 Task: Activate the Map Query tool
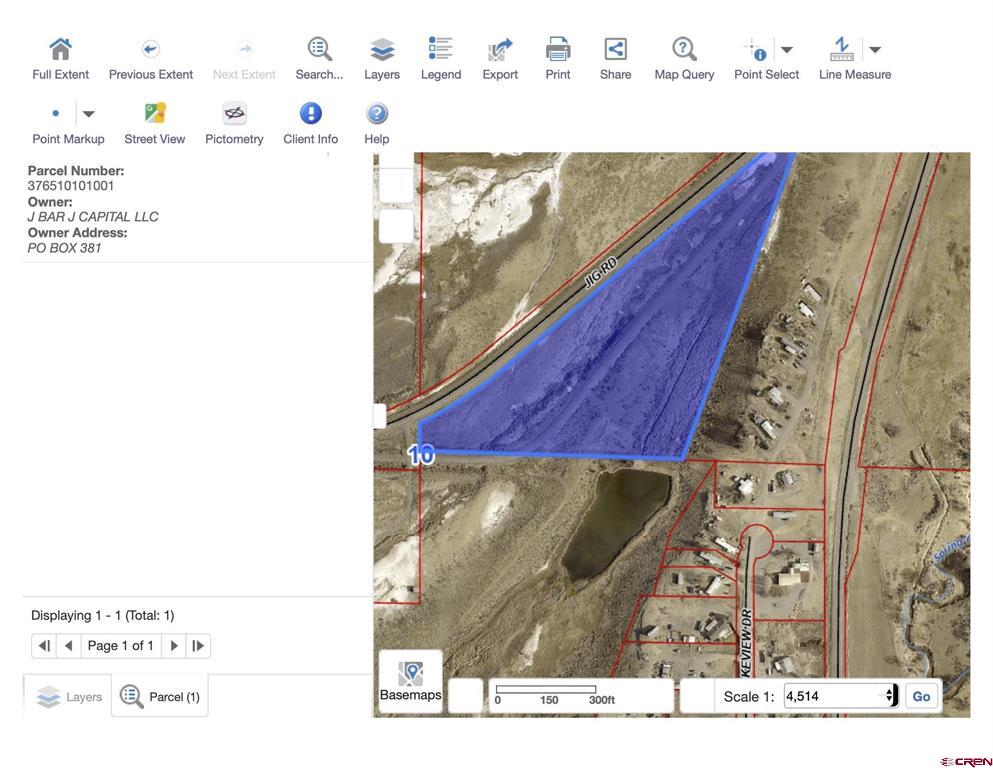click(x=684, y=49)
